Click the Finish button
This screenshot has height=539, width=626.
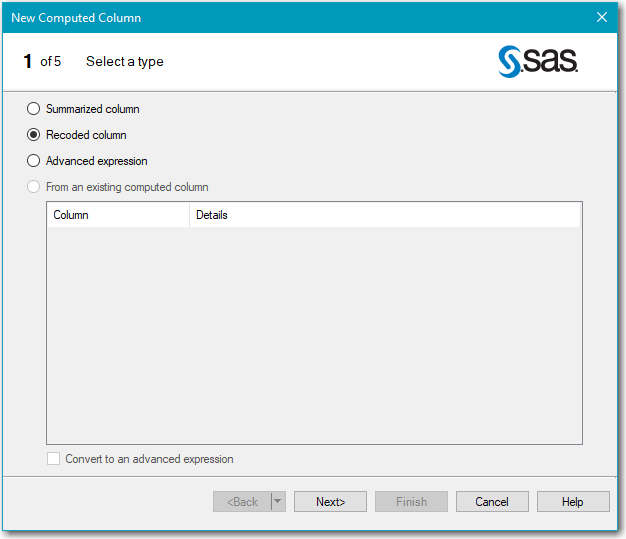click(411, 502)
